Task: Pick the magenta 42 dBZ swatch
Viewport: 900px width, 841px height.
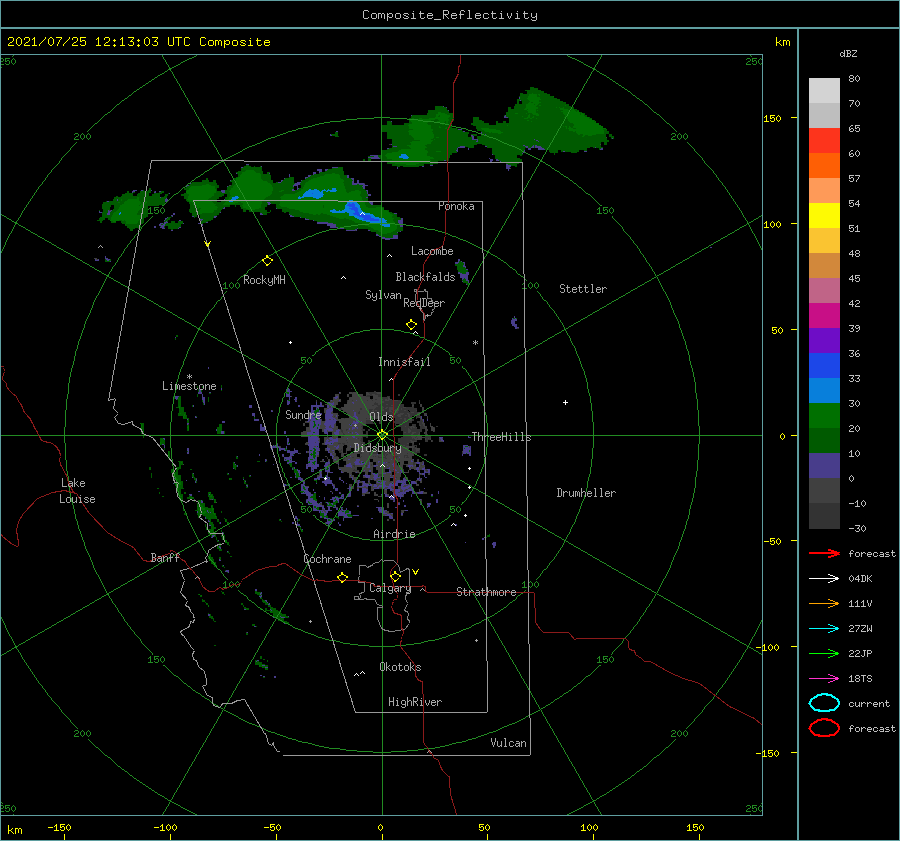Action: pos(824,315)
